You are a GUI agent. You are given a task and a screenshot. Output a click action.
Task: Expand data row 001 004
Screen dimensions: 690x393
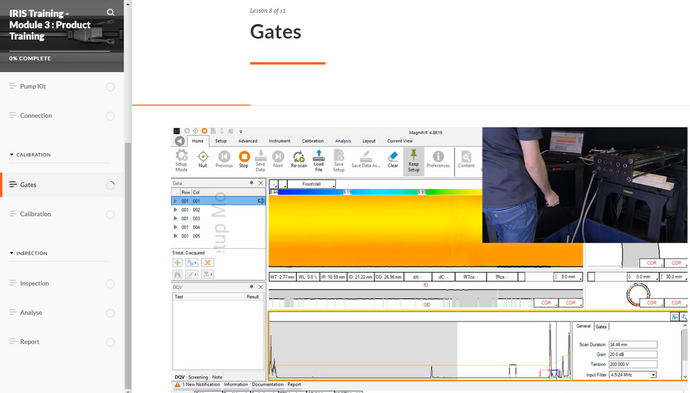point(176,228)
